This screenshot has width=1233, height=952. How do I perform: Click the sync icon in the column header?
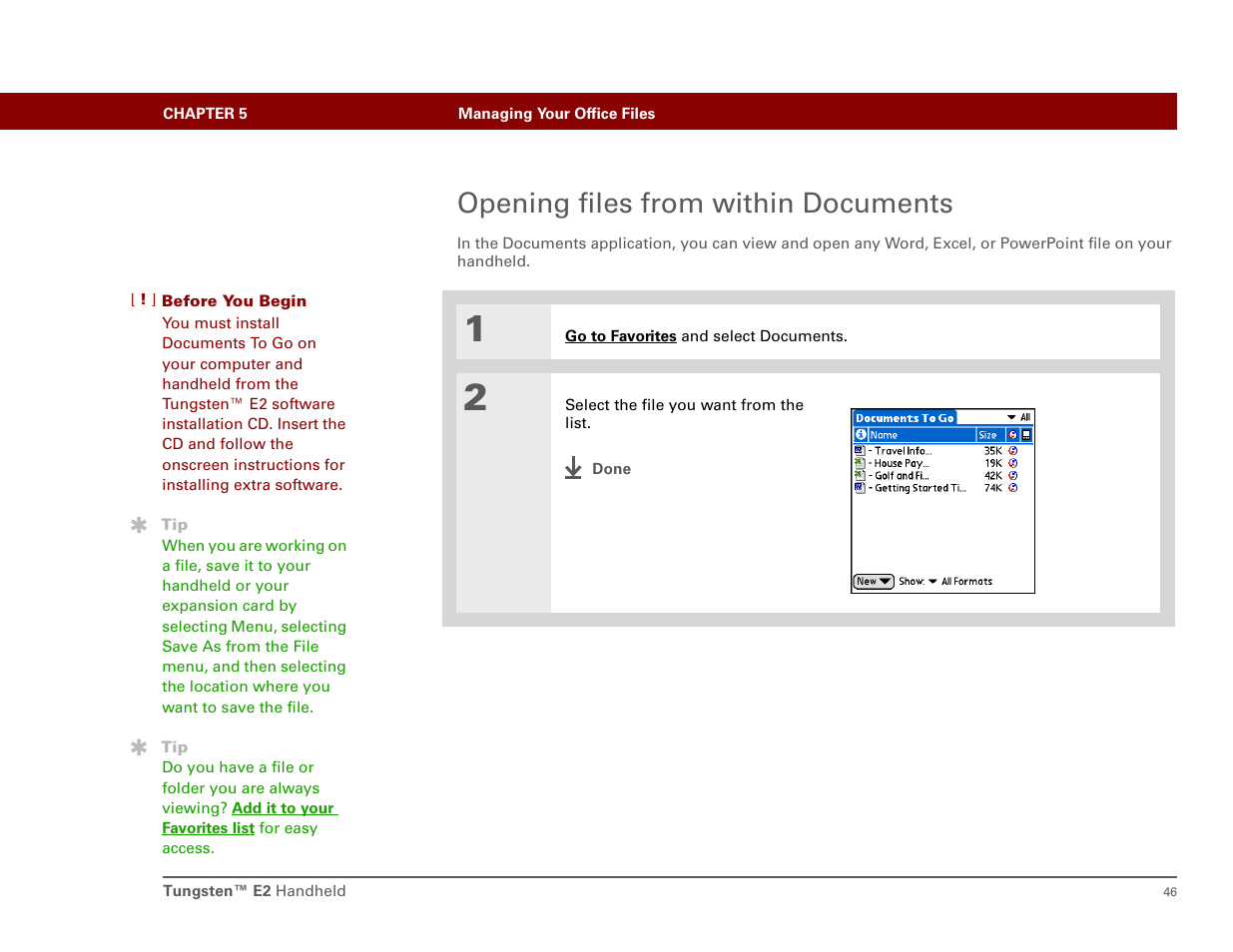[1012, 435]
